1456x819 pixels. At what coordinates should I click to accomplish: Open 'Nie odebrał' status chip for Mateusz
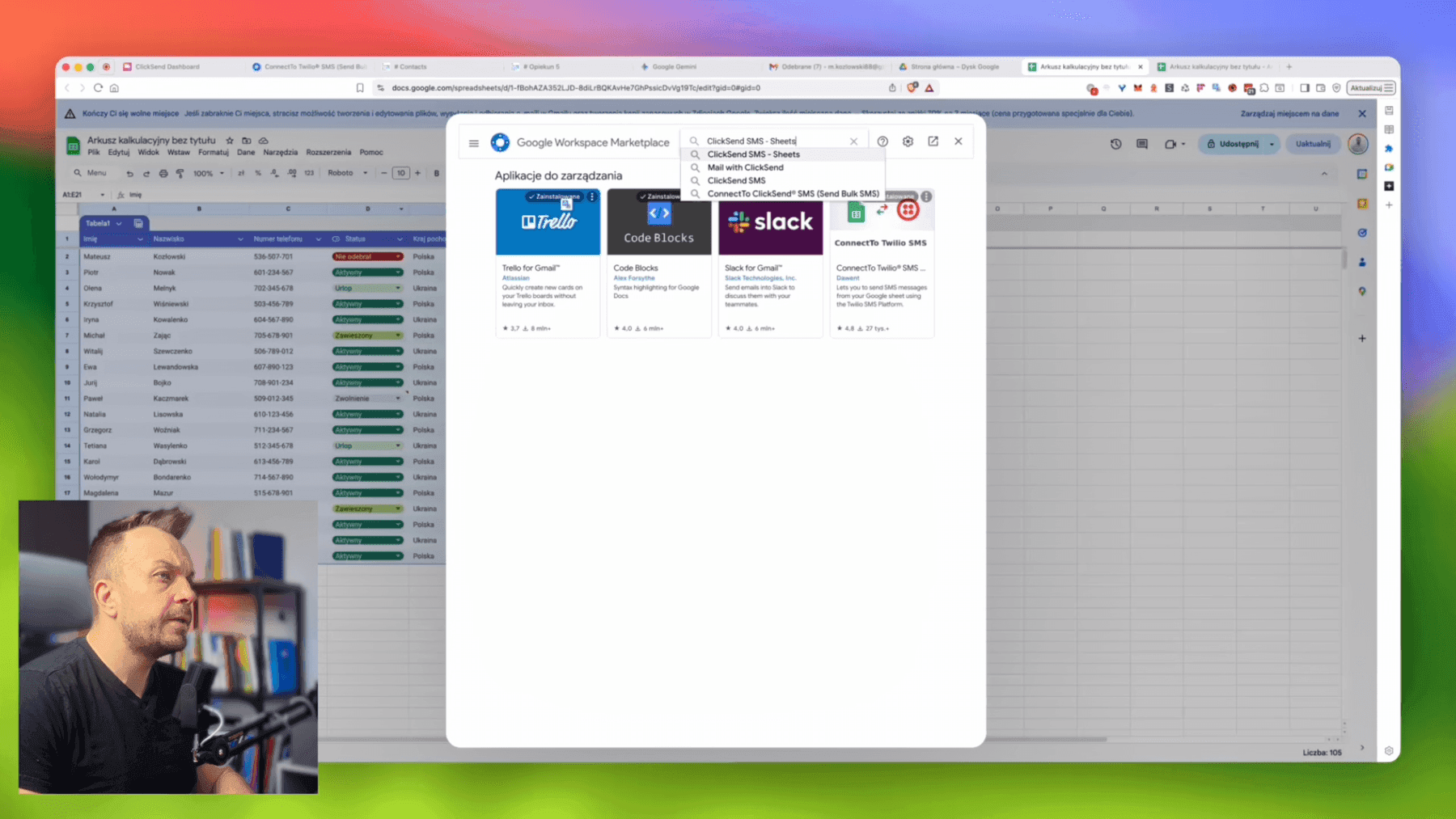click(367, 256)
